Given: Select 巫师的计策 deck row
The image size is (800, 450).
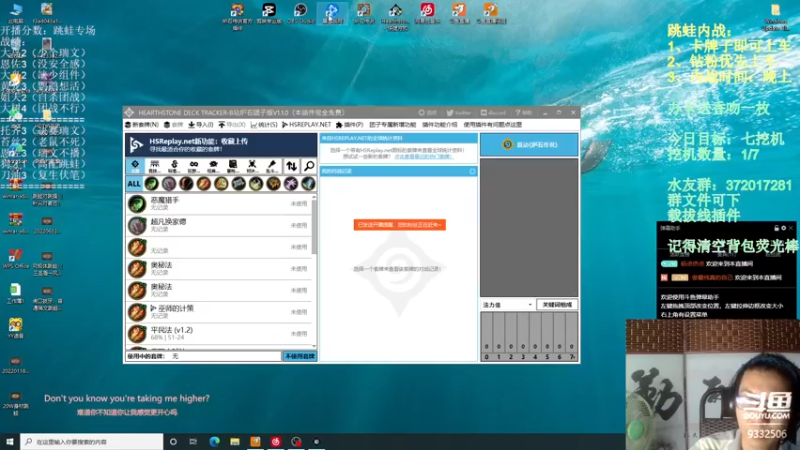Looking at the screenshot, I should (219, 312).
